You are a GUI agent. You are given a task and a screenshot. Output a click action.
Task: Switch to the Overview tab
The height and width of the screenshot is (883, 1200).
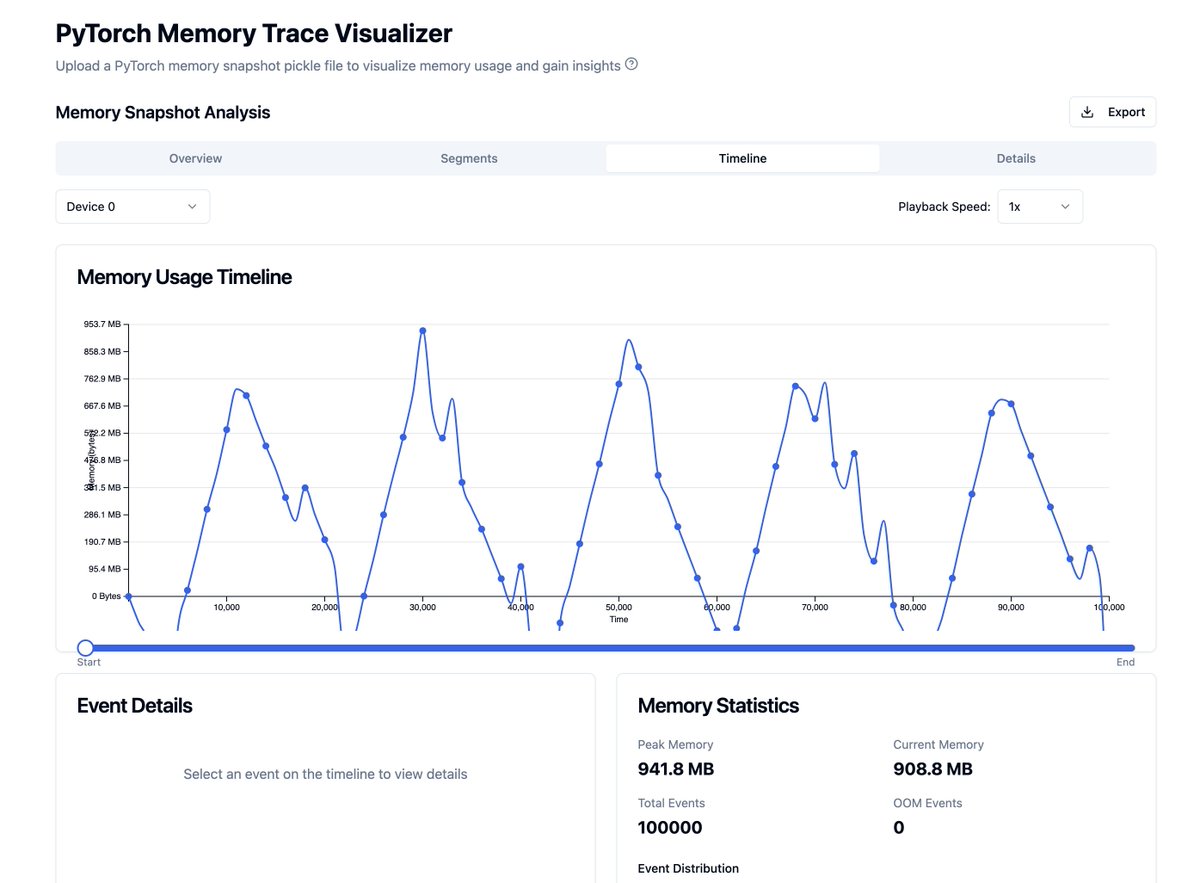point(195,158)
